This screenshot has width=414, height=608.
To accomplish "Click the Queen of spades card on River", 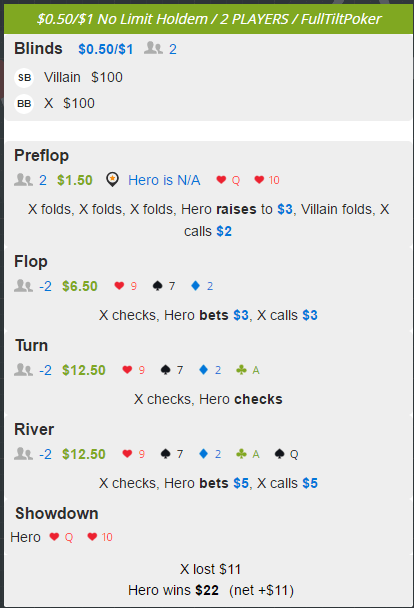I will coord(286,454).
